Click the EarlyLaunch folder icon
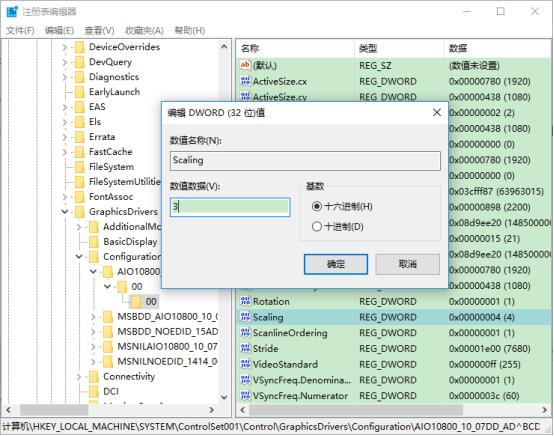The image size is (554, 436). click(x=80, y=92)
